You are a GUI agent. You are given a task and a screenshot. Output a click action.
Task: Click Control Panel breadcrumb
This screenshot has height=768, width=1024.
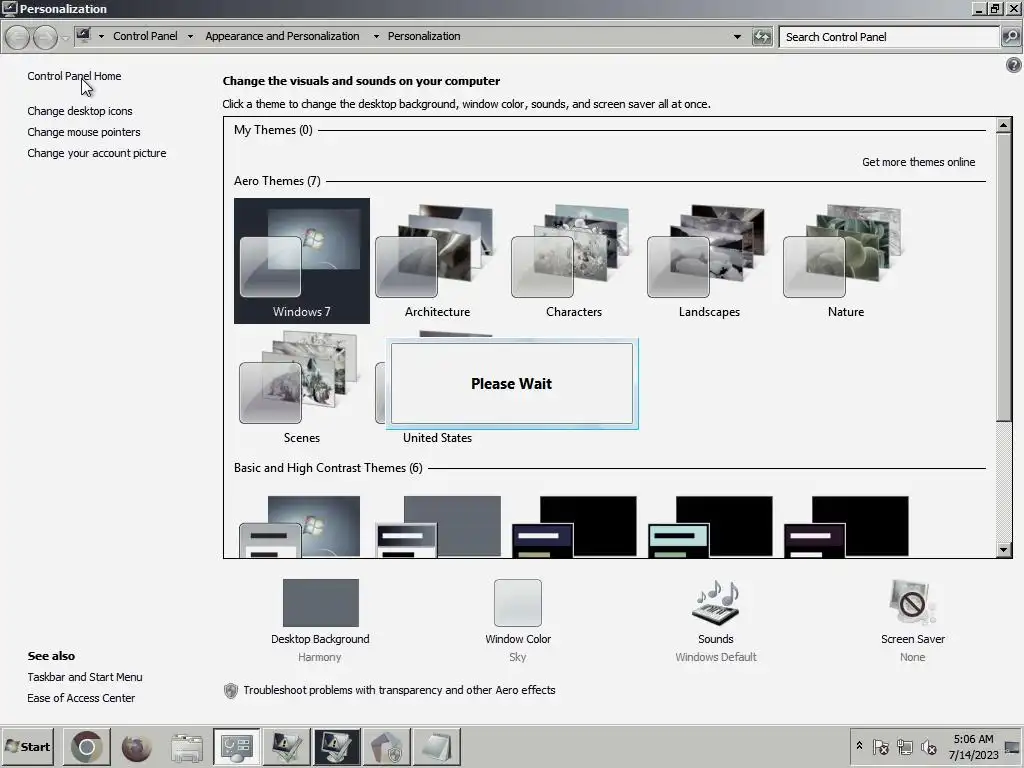coord(145,36)
